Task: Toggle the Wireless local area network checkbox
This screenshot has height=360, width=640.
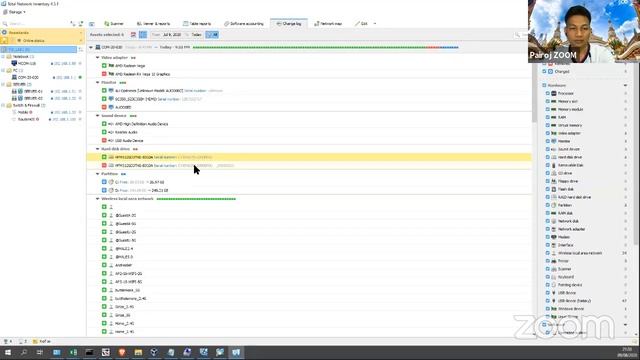Action: (547, 253)
